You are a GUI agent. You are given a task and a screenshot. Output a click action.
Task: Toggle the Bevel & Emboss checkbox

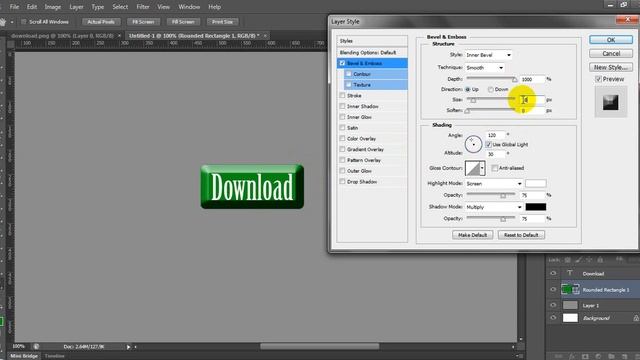click(342, 63)
